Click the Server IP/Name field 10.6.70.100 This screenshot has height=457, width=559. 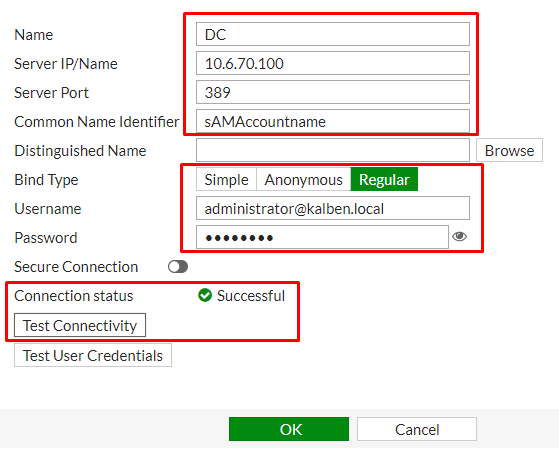tap(333, 63)
